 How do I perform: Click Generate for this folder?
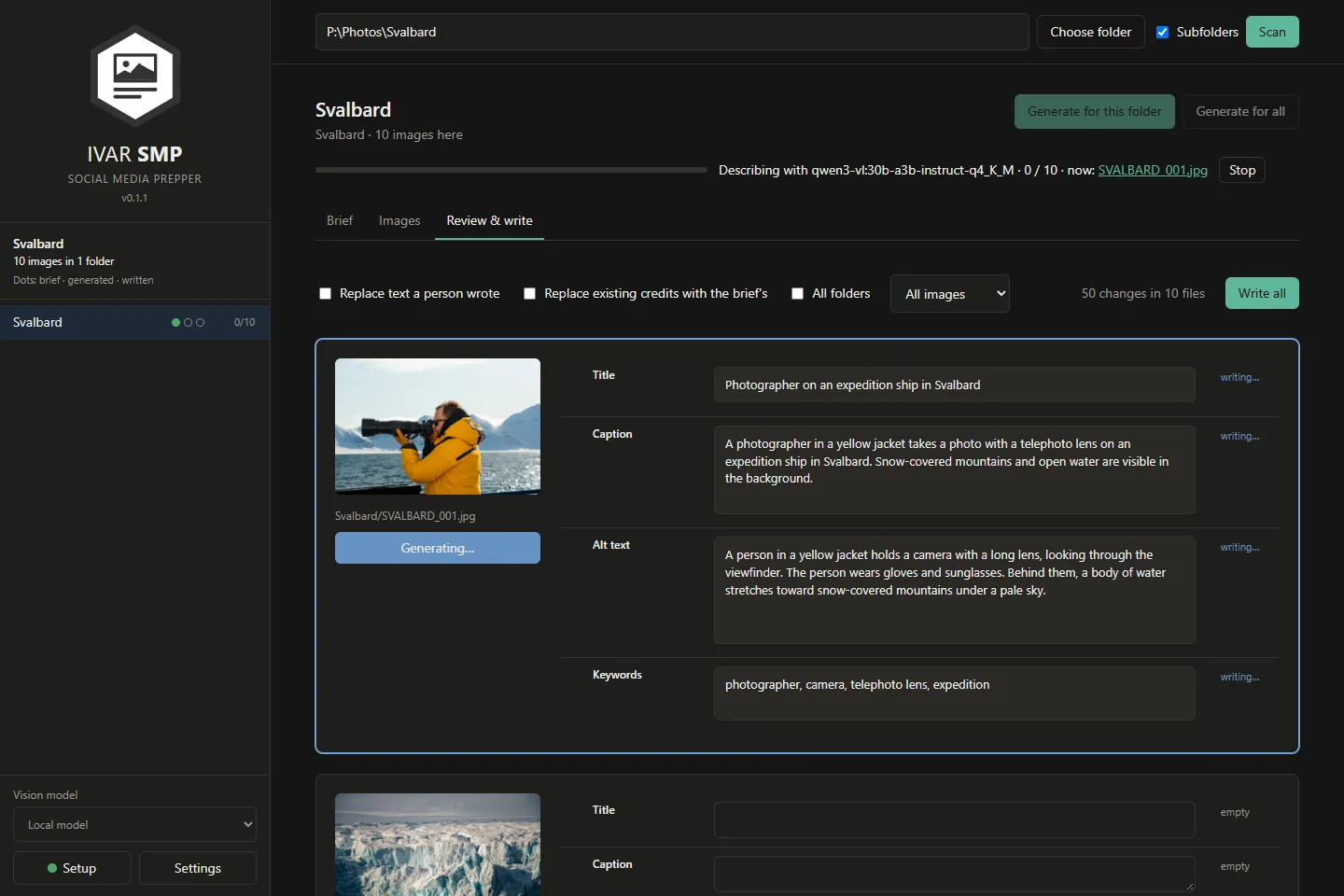coord(1095,112)
